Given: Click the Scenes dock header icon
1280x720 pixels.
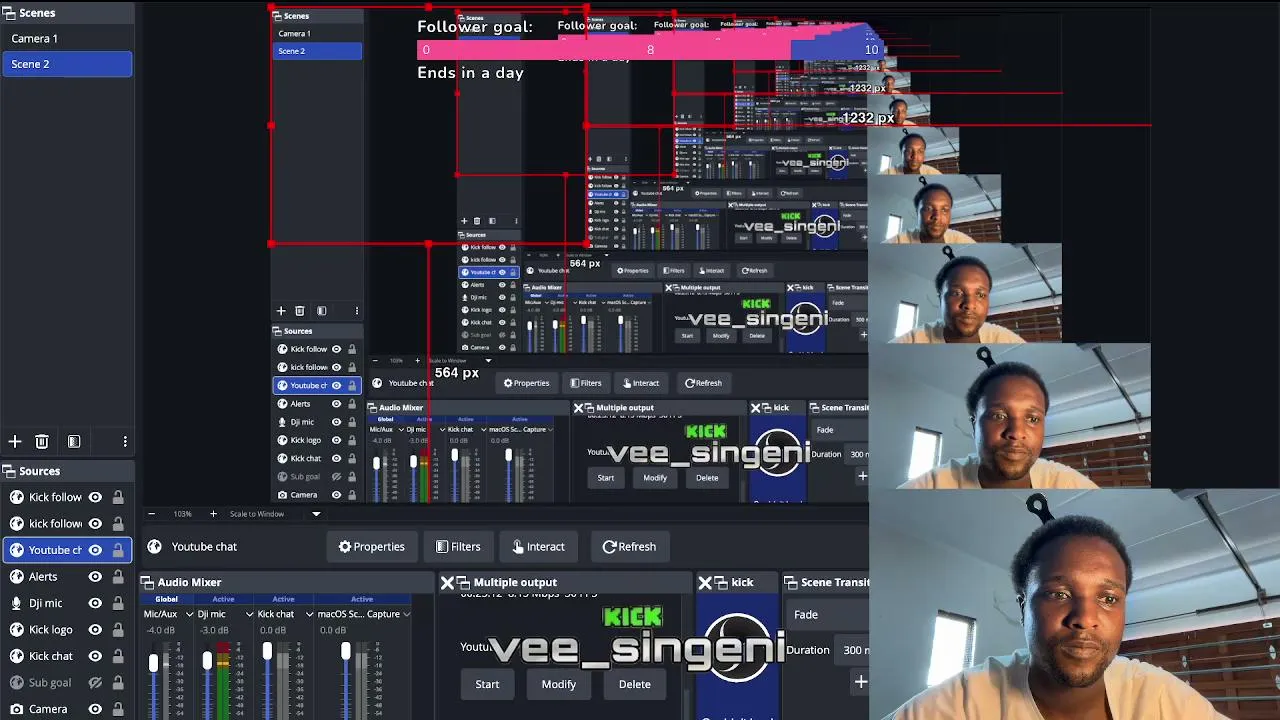Looking at the screenshot, I should tap(8, 13).
